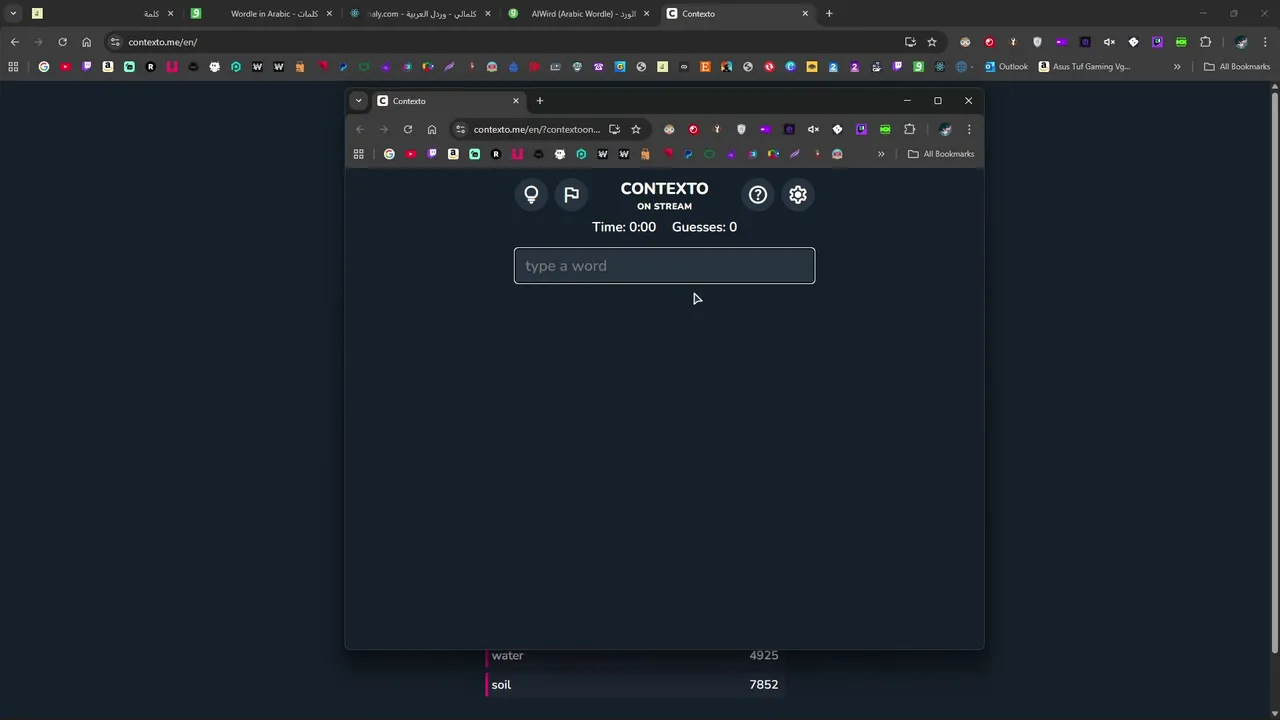Image resolution: width=1280 pixels, height=720 pixels.
Task: Show more bookmarks chevron in back window
Action: pyautogui.click(x=1177, y=67)
